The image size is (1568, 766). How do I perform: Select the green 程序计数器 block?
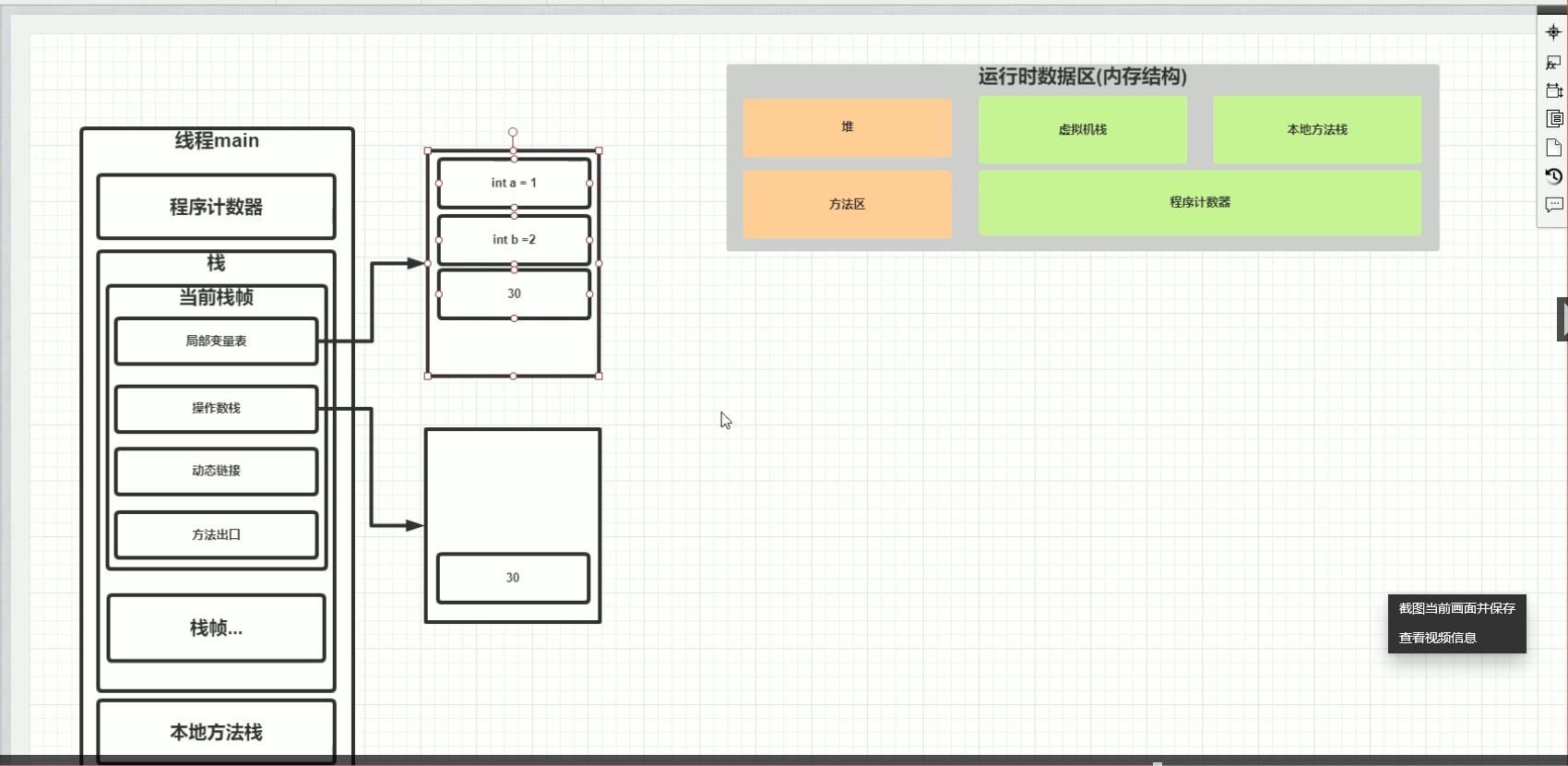tap(1200, 202)
